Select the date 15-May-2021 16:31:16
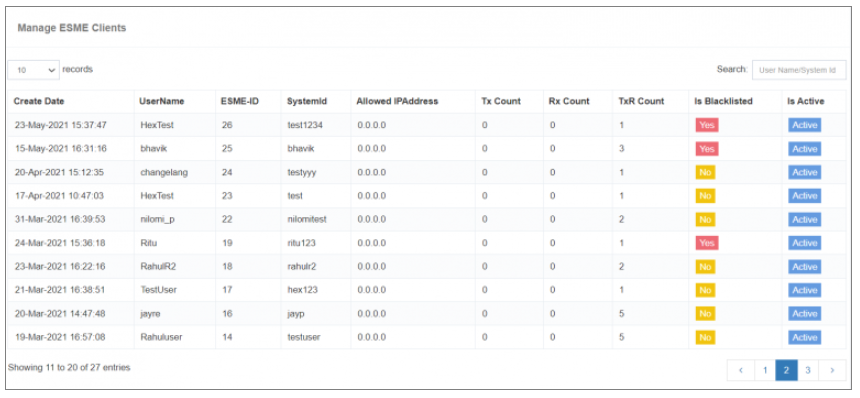860x398 pixels. pyautogui.click(x=60, y=149)
